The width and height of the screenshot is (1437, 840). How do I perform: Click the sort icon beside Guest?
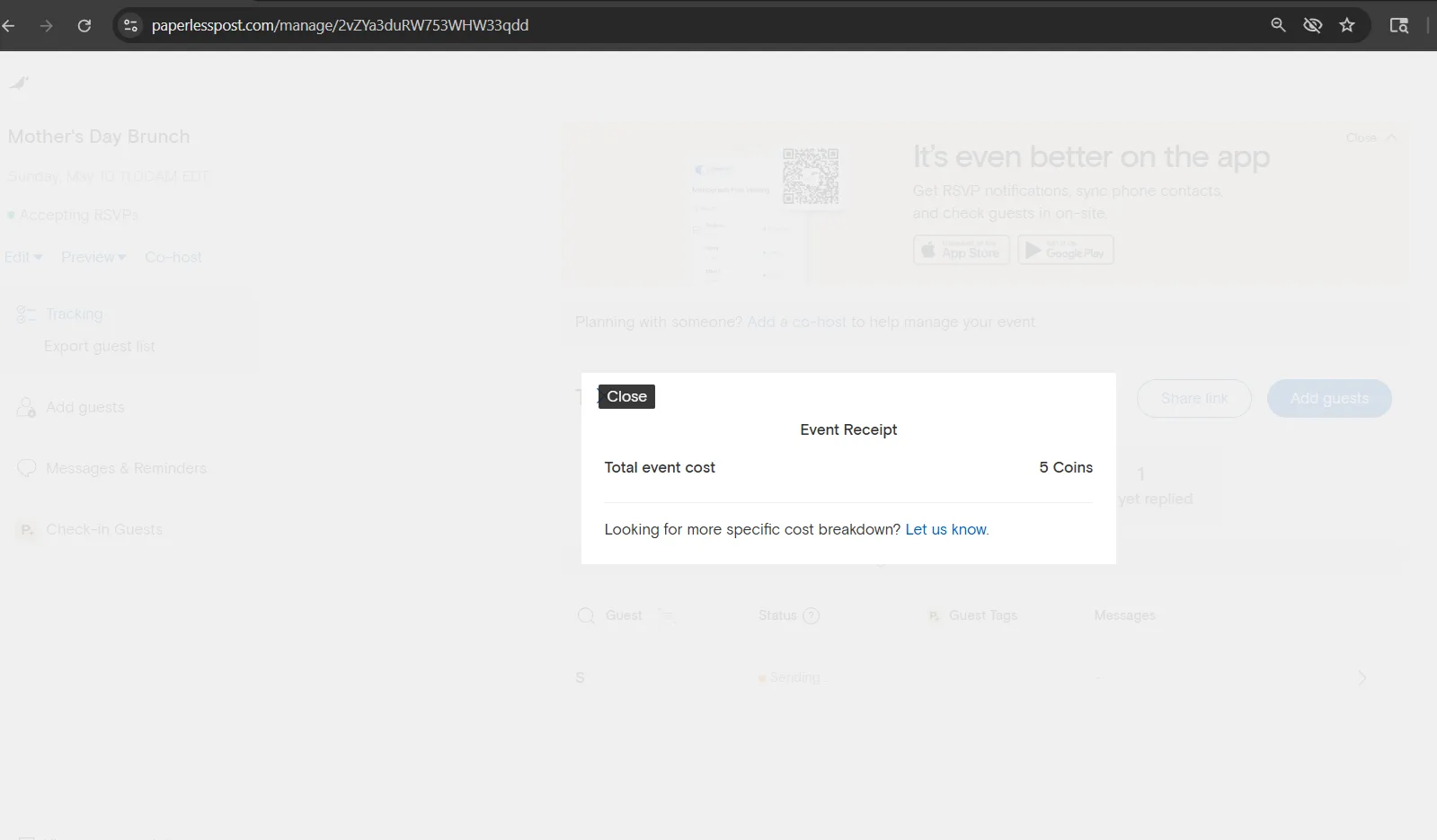(x=666, y=615)
